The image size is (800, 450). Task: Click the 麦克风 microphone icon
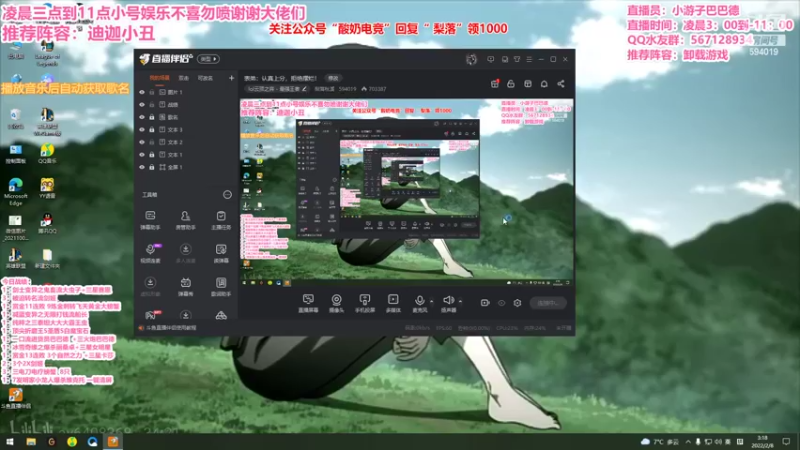coord(419,303)
